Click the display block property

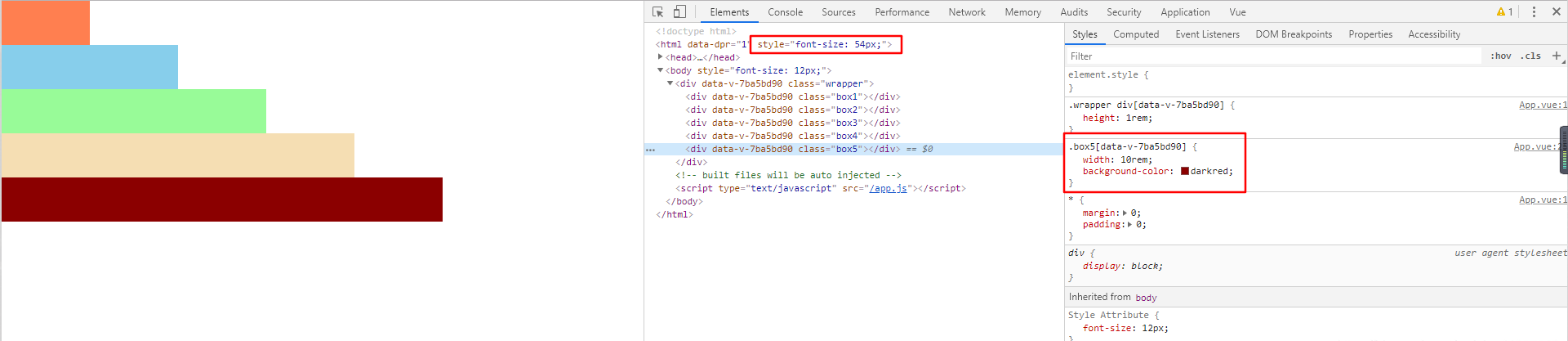(x=1122, y=266)
